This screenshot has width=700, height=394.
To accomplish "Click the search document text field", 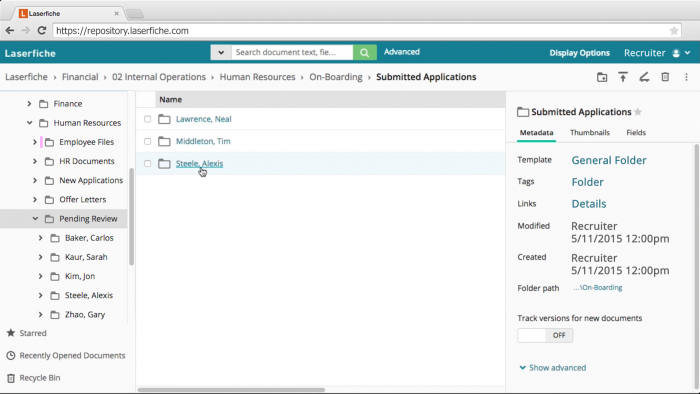I will pyautogui.click(x=292, y=52).
